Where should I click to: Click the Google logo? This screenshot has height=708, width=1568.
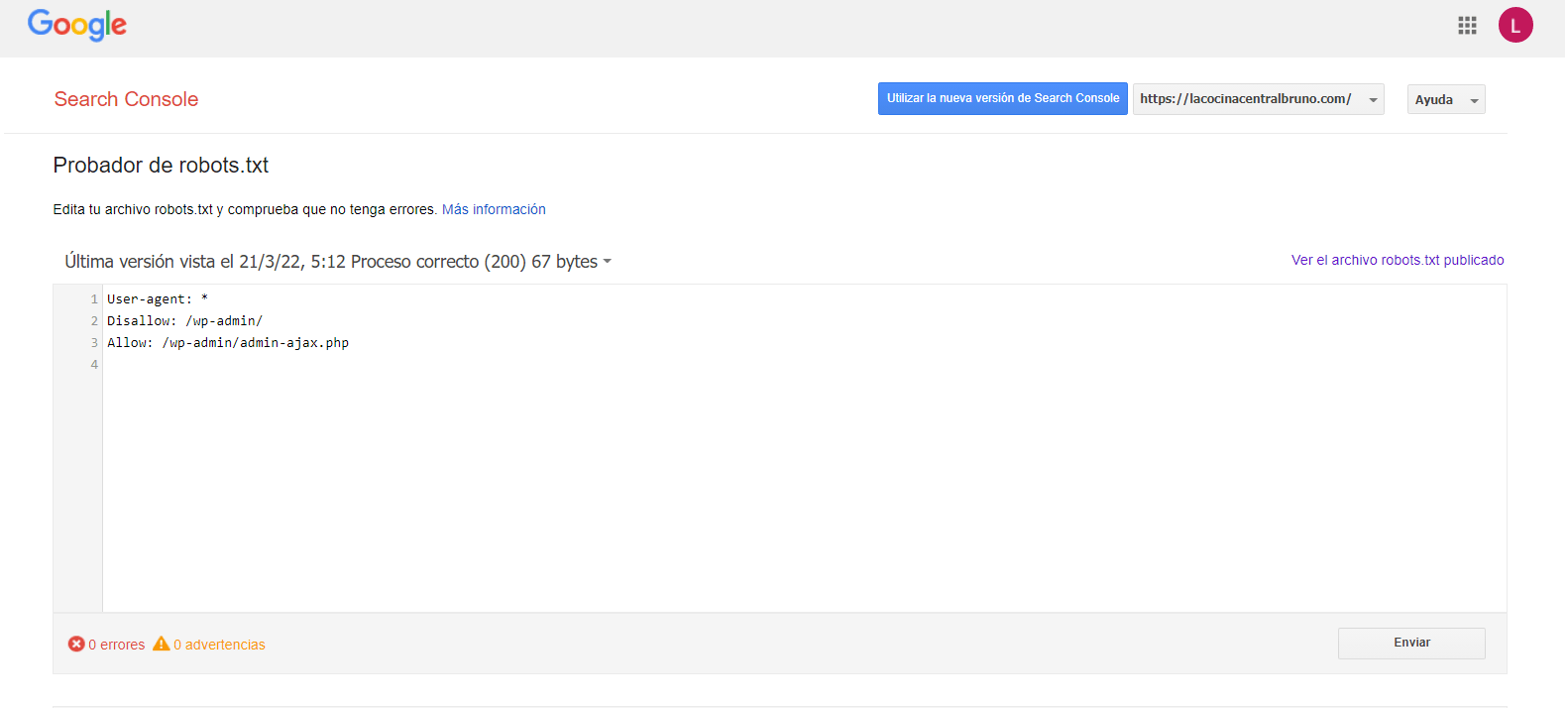pyautogui.click(x=77, y=25)
